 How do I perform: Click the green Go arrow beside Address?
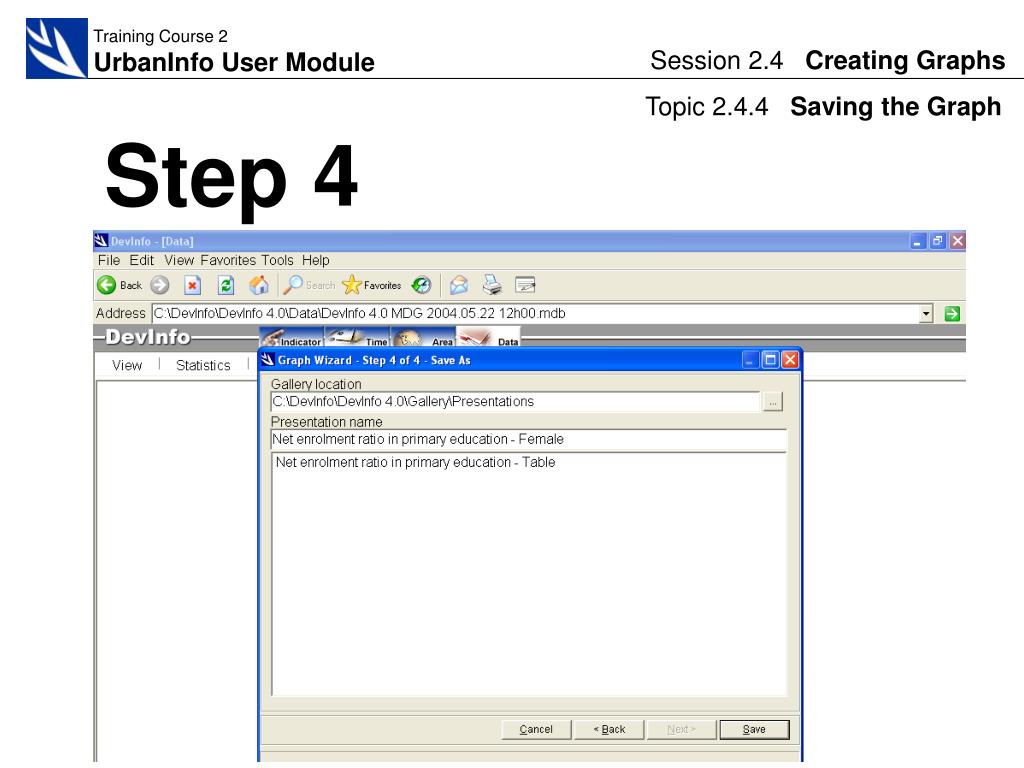click(x=952, y=313)
